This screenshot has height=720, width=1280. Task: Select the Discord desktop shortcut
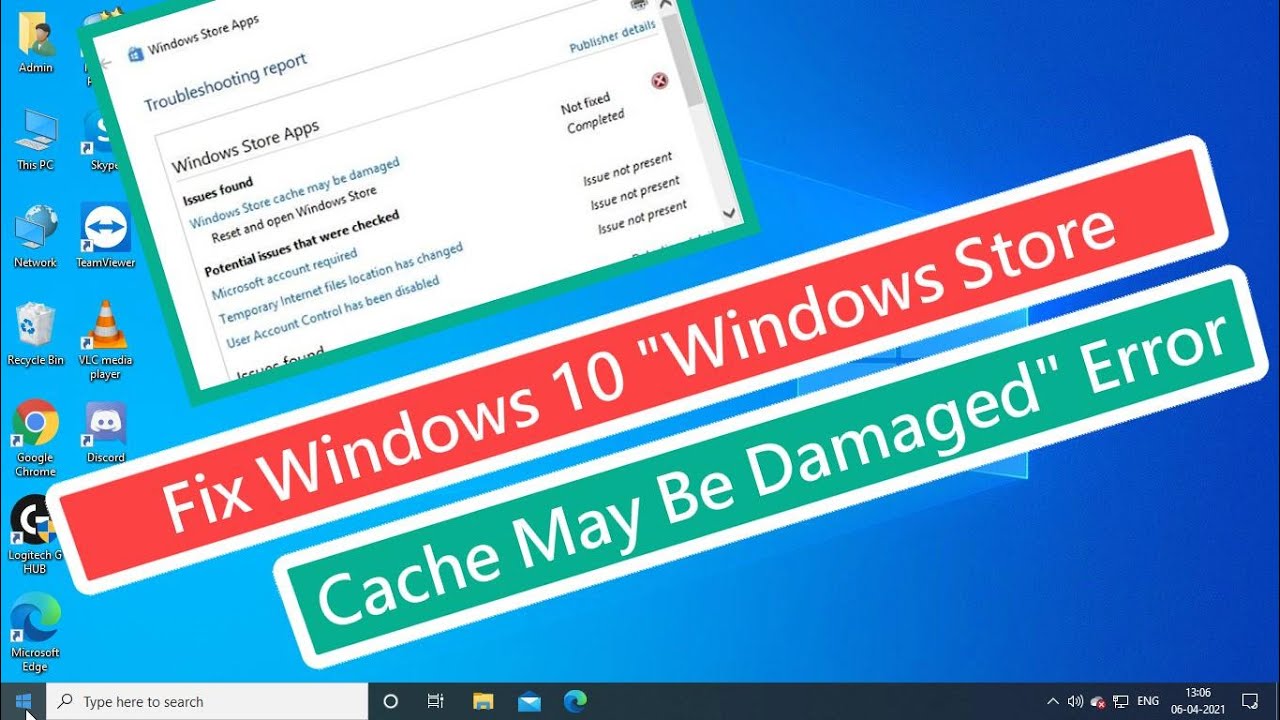click(x=105, y=432)
